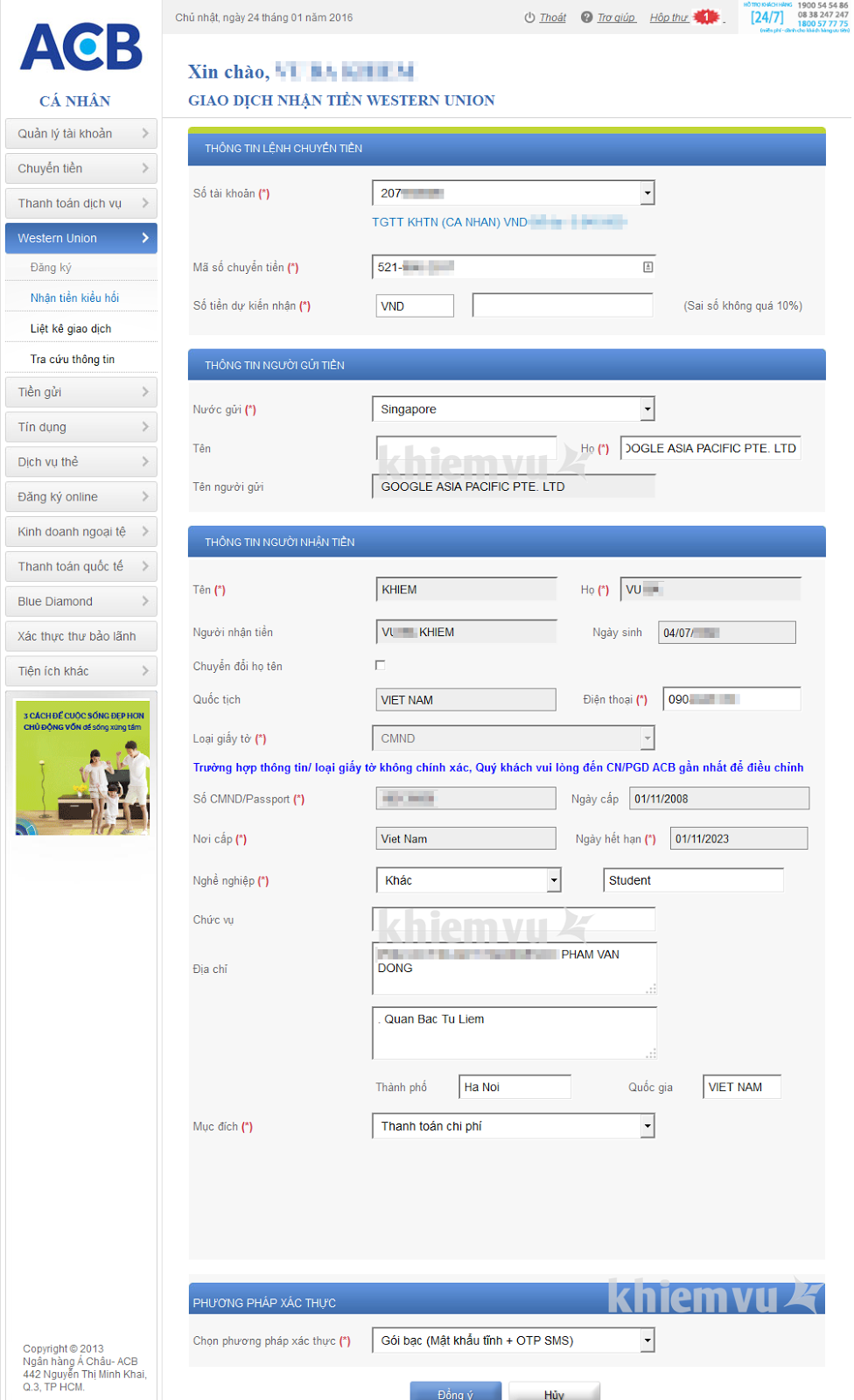Screen dimensions: 854x1400
Task: Open the Kinh doanh ngoại tệ menu
Action: point(81,532)
